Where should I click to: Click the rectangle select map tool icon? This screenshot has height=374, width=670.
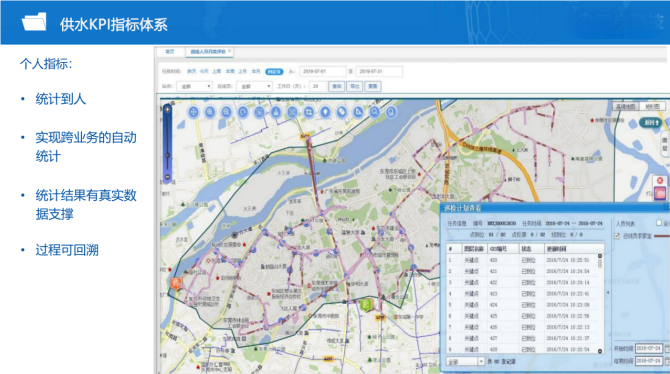(259, 112)
